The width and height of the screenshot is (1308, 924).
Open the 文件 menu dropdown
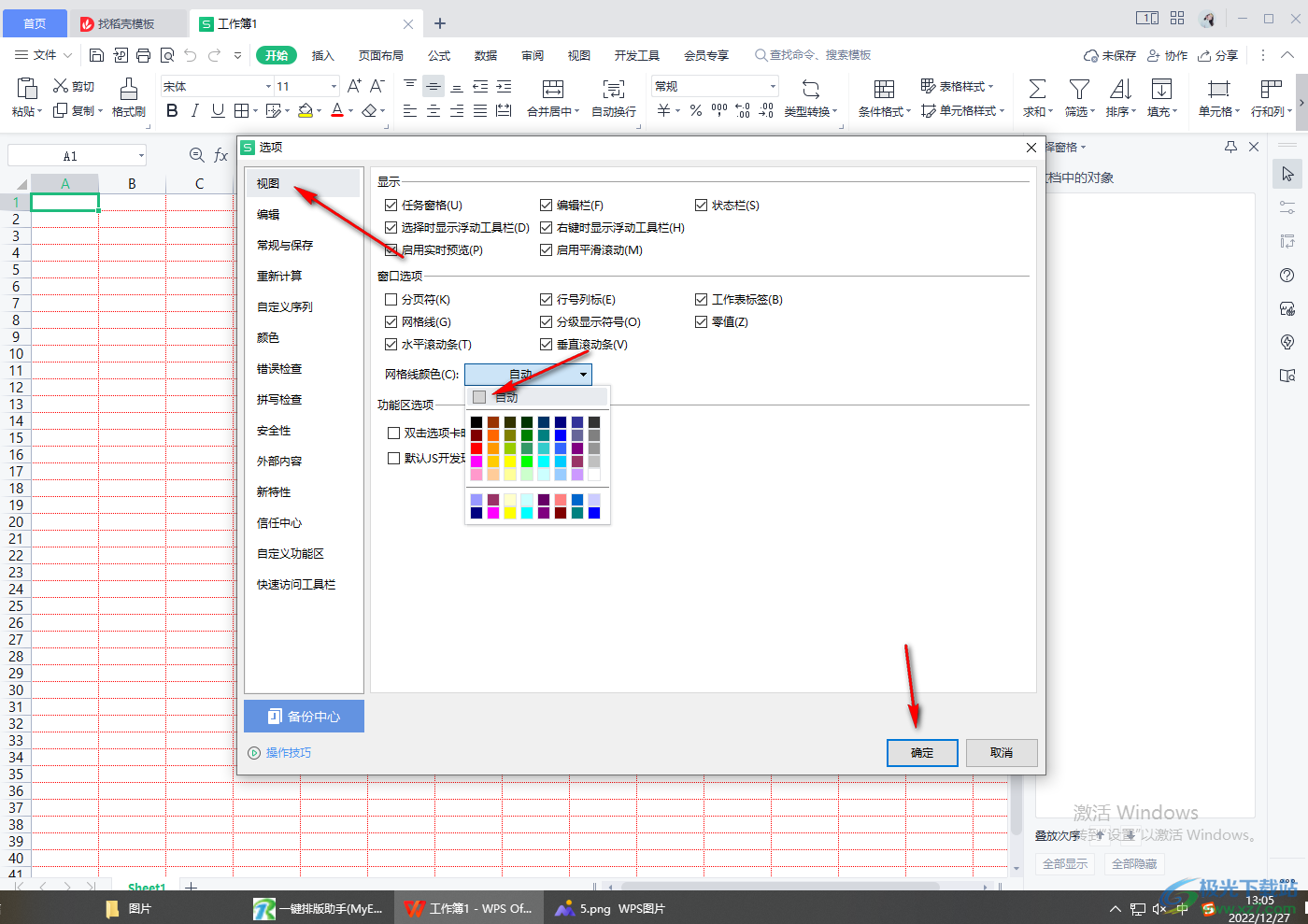(43, 55)
